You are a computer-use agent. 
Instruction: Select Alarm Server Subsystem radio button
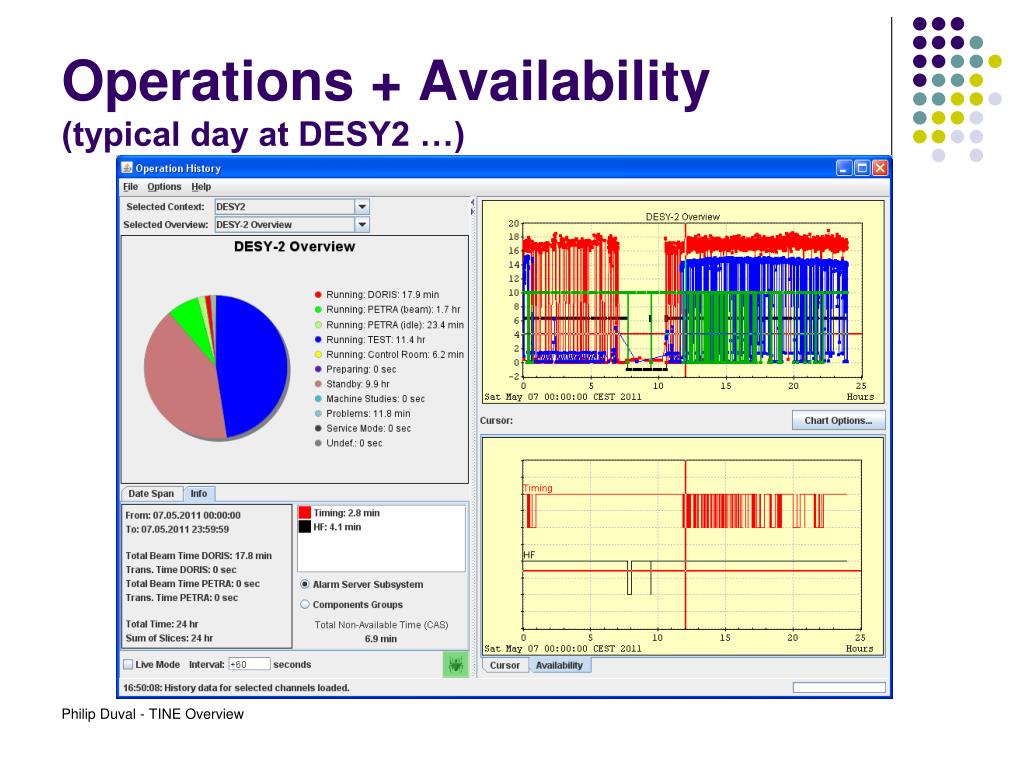coord(305,584)
